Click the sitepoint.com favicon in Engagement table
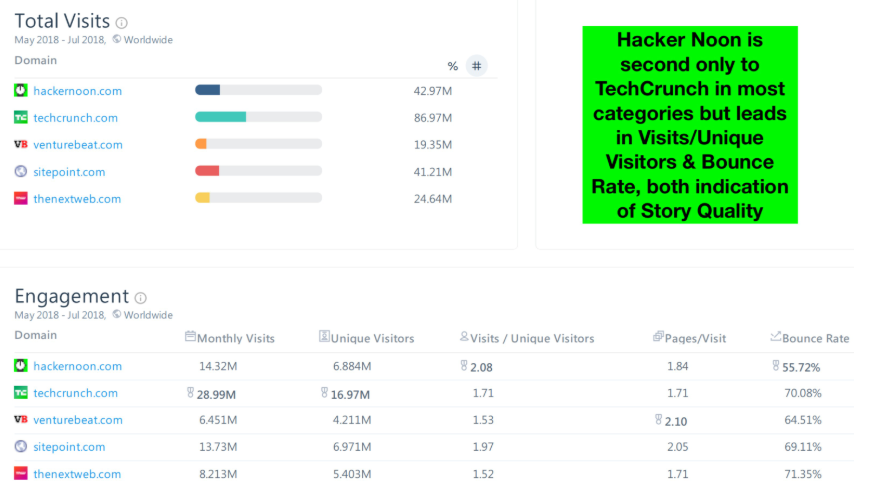This screenshot has height=502, width=870. pyautogui.click(x=21, y=447)
